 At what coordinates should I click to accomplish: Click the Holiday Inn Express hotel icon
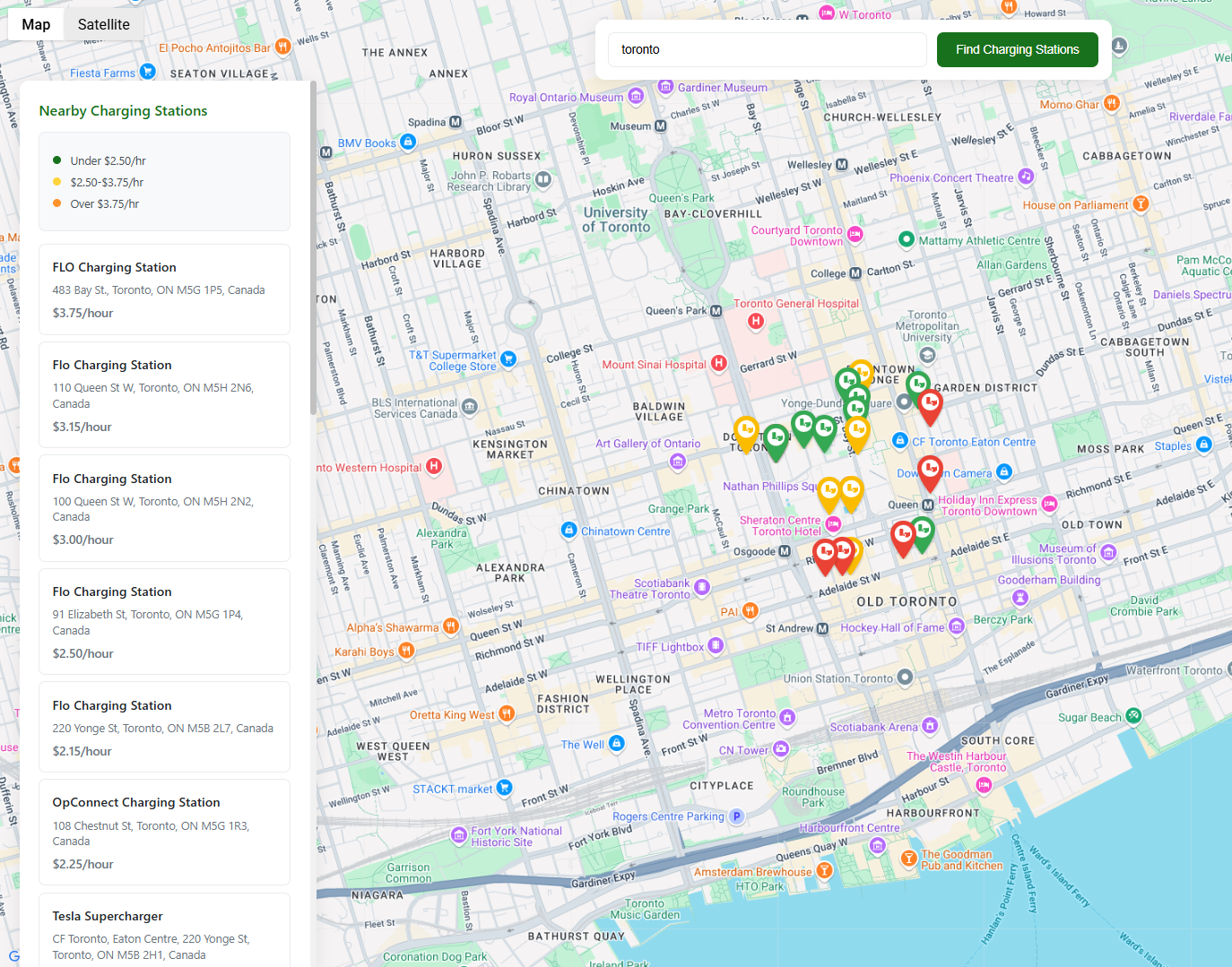1049,504
